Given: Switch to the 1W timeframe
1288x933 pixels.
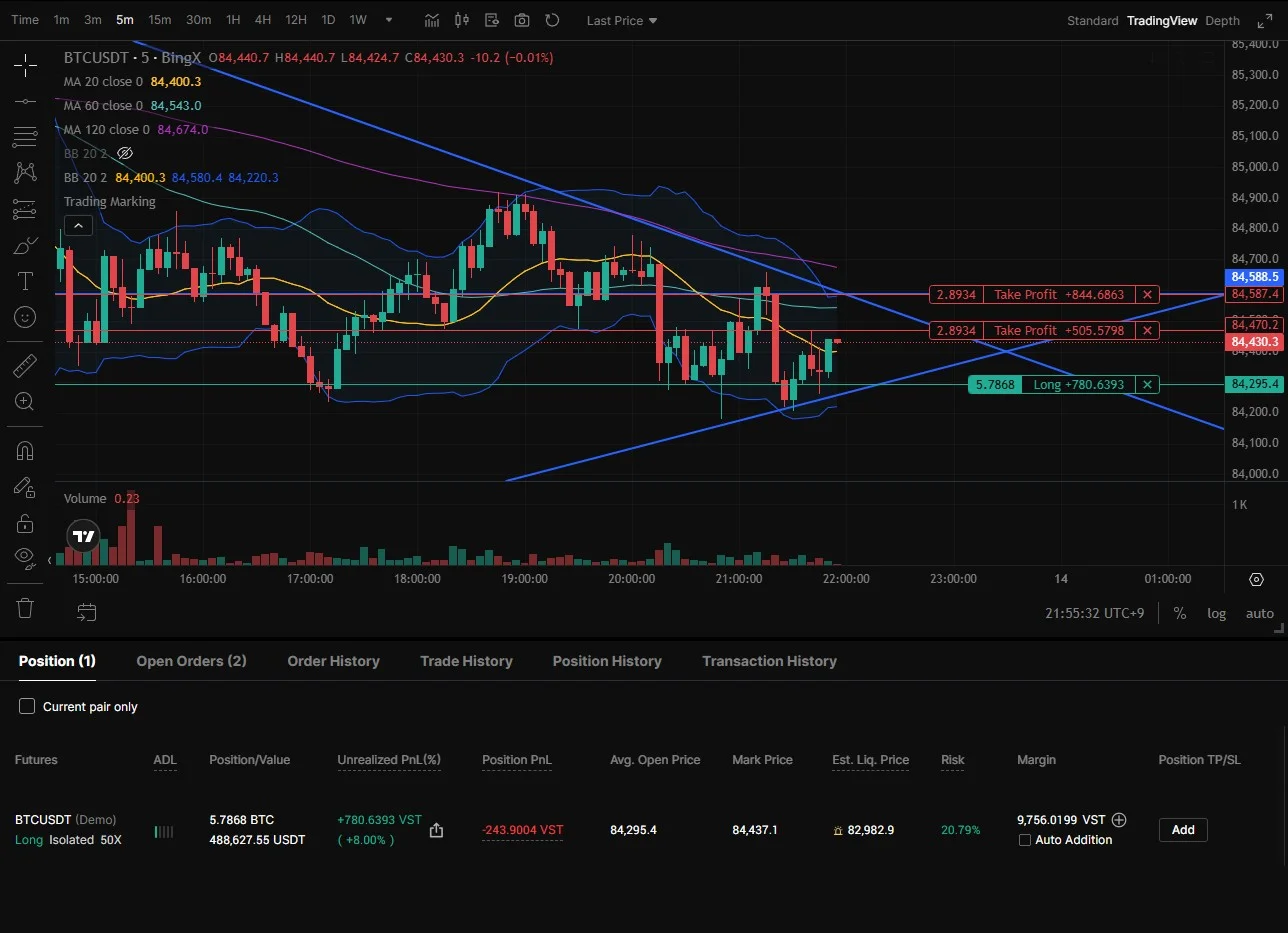Looking at the screenshot, I should pos(358,20).
